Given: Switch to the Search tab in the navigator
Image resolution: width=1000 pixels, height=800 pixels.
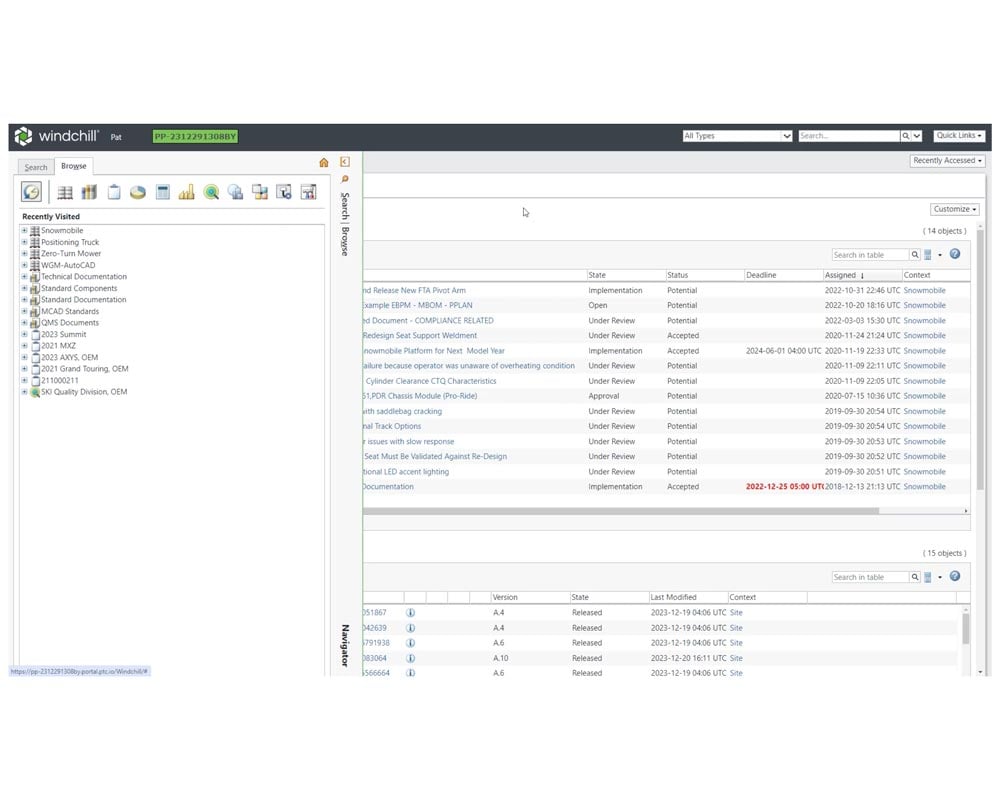Looking at the screenshot, I should coord(35,167).
